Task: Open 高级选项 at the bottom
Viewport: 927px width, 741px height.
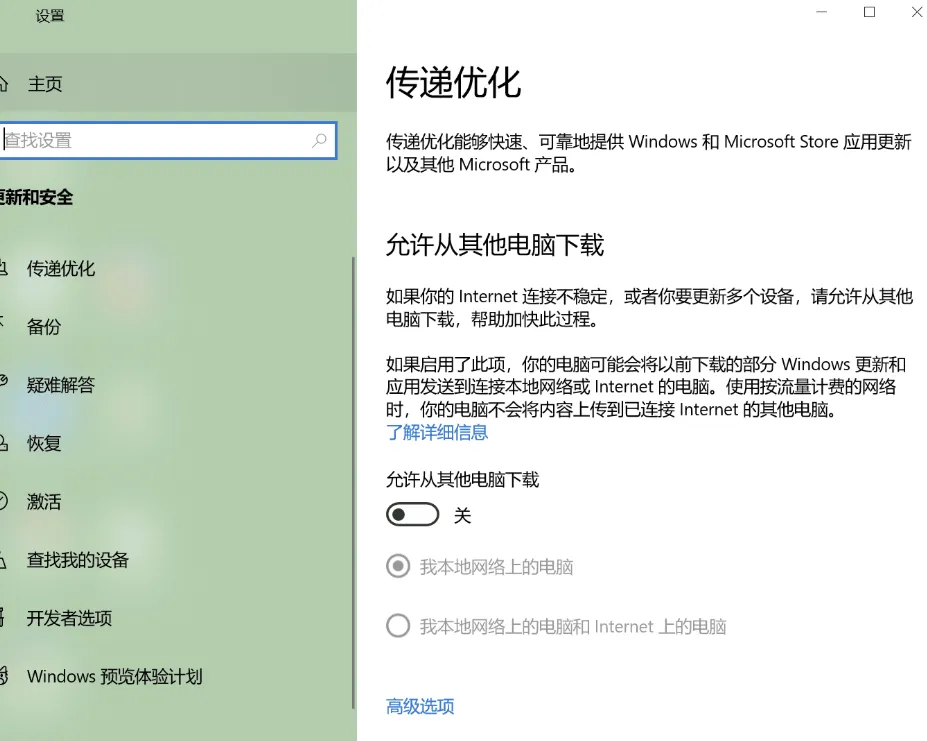Action: [x=419, y=706]
